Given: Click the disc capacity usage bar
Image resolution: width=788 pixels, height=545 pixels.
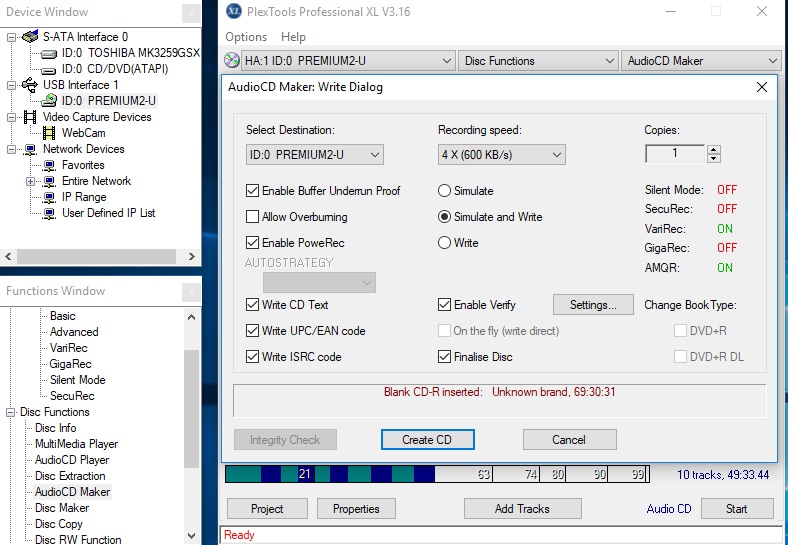Looking at the screenshot, I should (437, 474).
